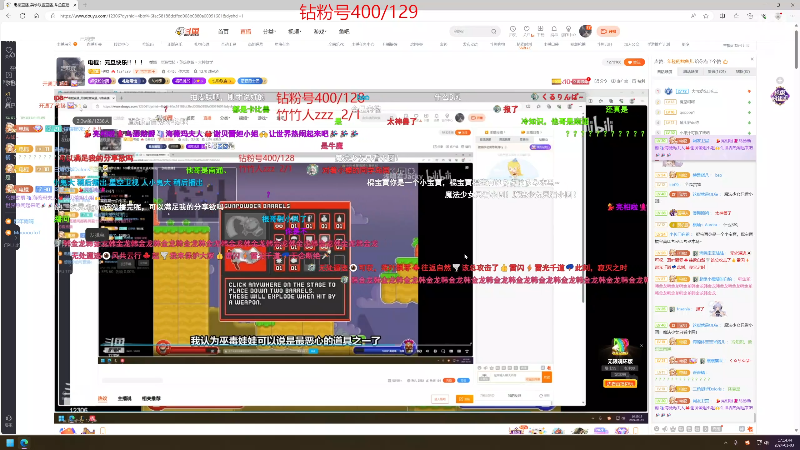Click the first gift icon in bottom gift bar
800x450 pixels.
click(x=516, y=430)
